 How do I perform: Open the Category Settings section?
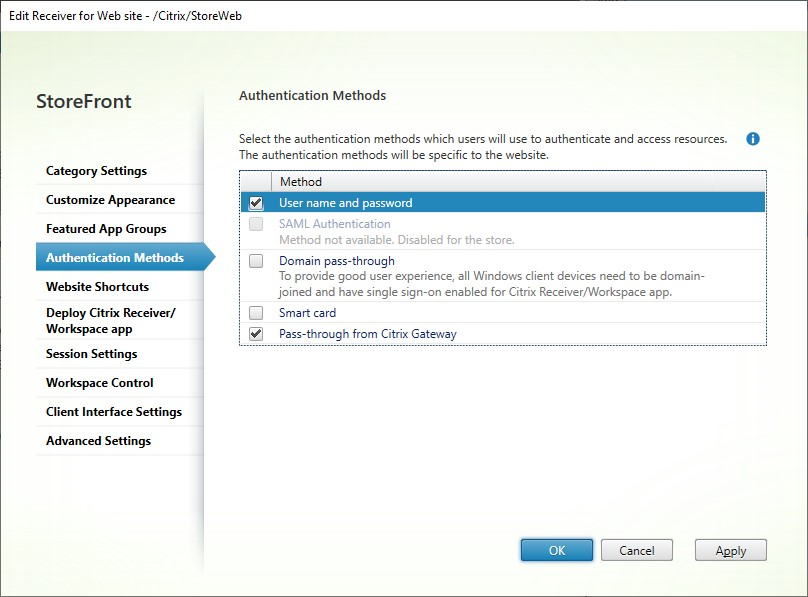pyautogui.click(x=95, y=171)
